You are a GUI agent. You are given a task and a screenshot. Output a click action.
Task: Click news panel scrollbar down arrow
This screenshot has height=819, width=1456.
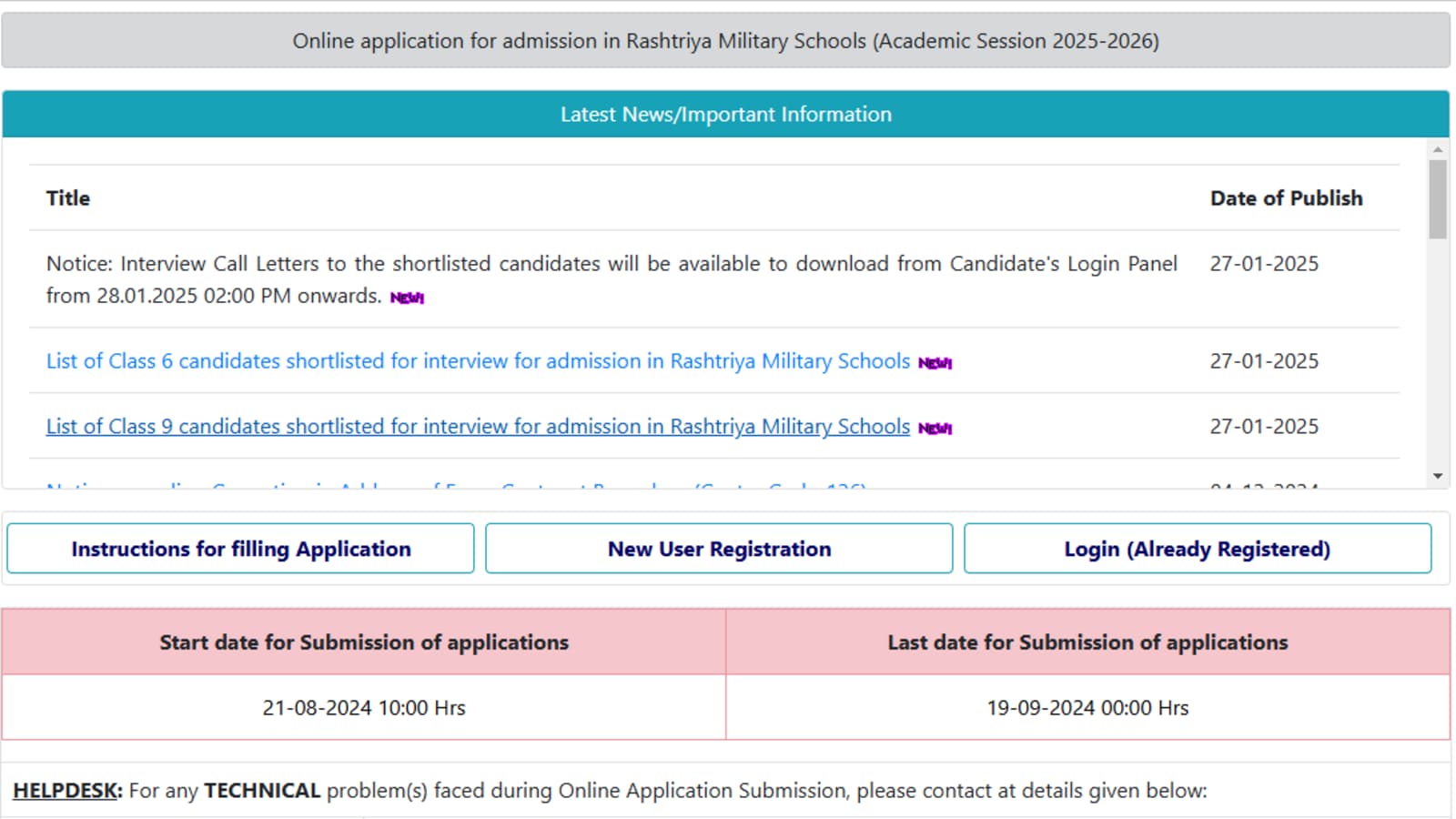(x=1438, y=476)
